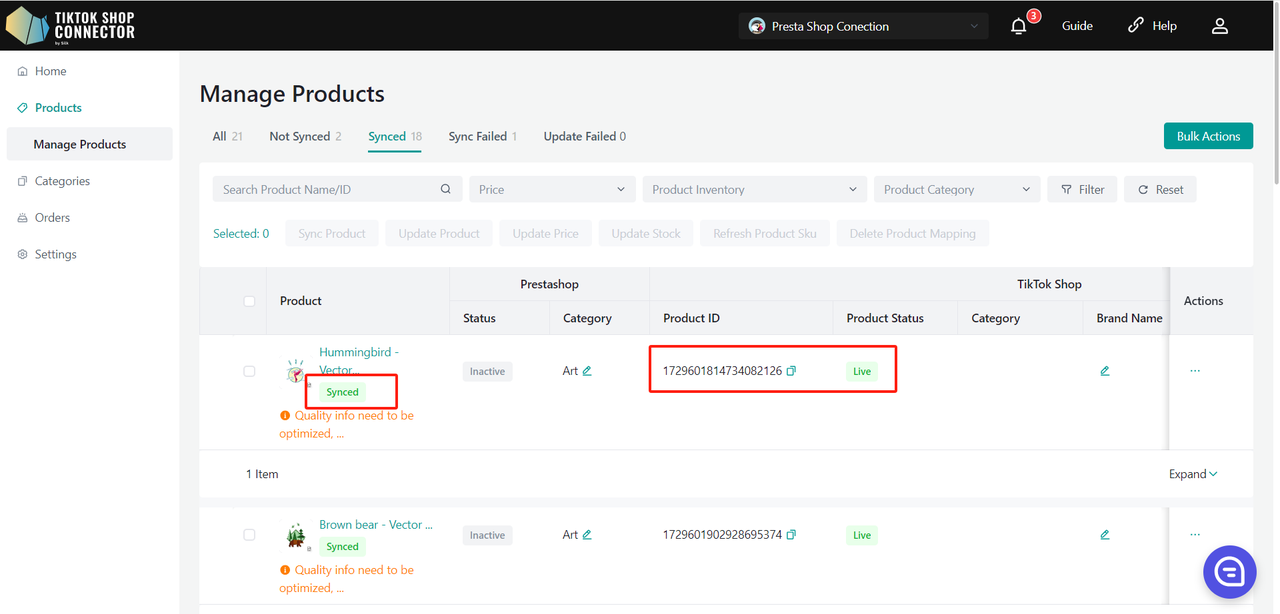This screenshot has width=1280, height=614.
Task: Switch to the Not Synced tab
Action: pyautogui.click(x=305, y=136)
